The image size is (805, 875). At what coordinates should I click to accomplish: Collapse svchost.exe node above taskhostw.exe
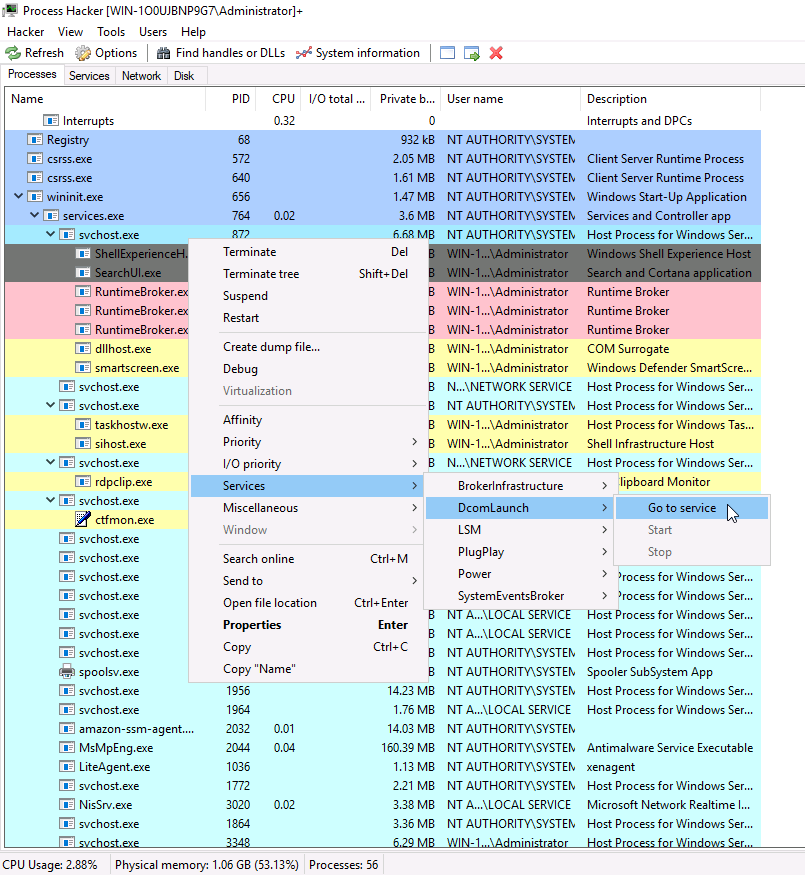[x=50, y=405]
